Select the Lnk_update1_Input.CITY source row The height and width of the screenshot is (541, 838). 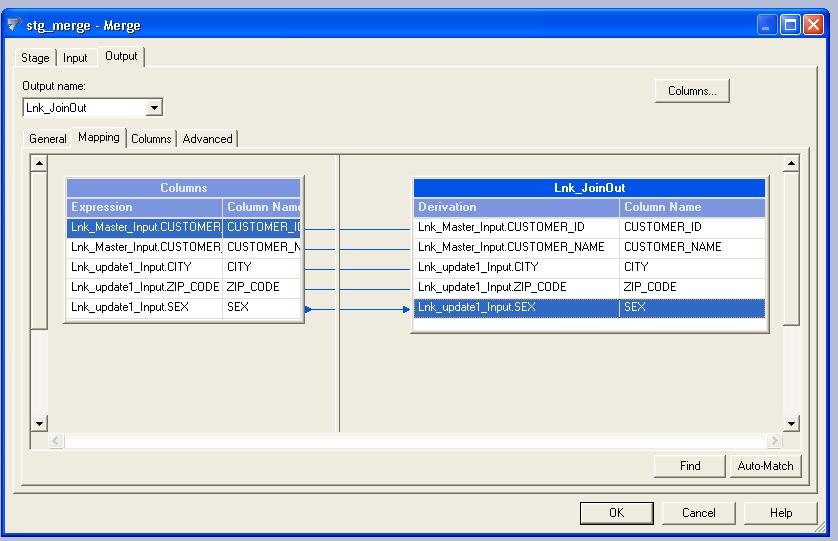[145, 267]
